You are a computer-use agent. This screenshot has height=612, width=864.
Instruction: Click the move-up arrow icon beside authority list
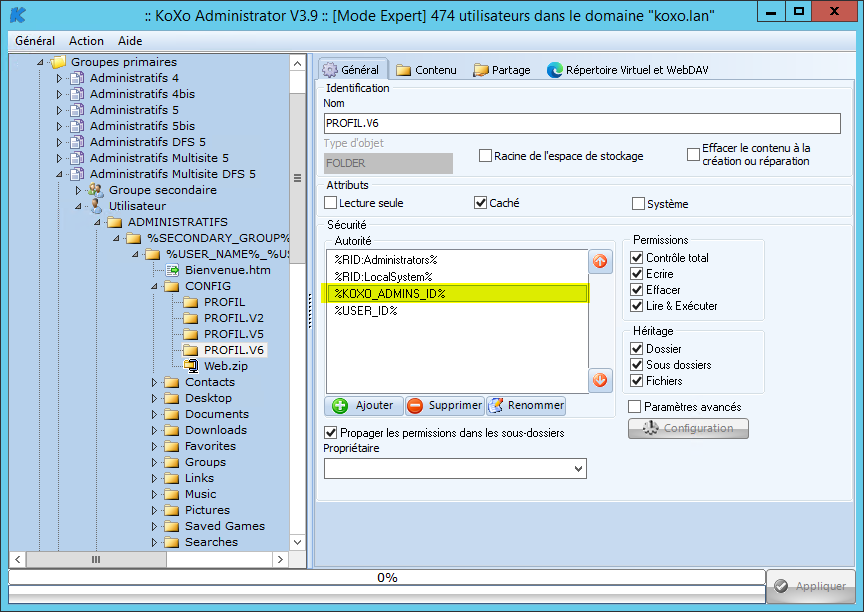tap(600, 262)
